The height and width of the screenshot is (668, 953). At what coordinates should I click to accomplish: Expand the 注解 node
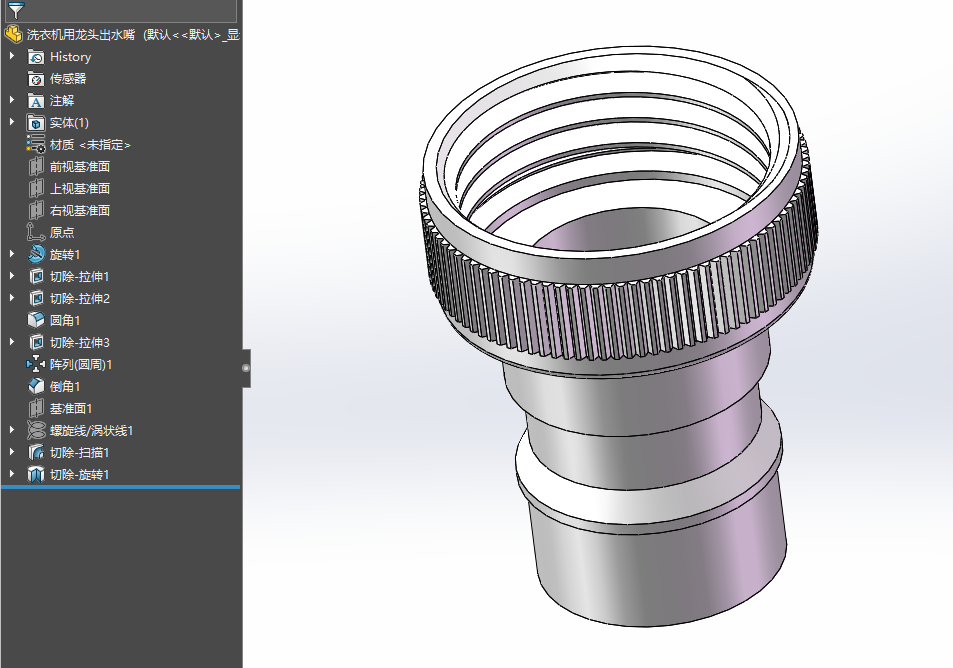pyautogui.click(x=12, y=100)
